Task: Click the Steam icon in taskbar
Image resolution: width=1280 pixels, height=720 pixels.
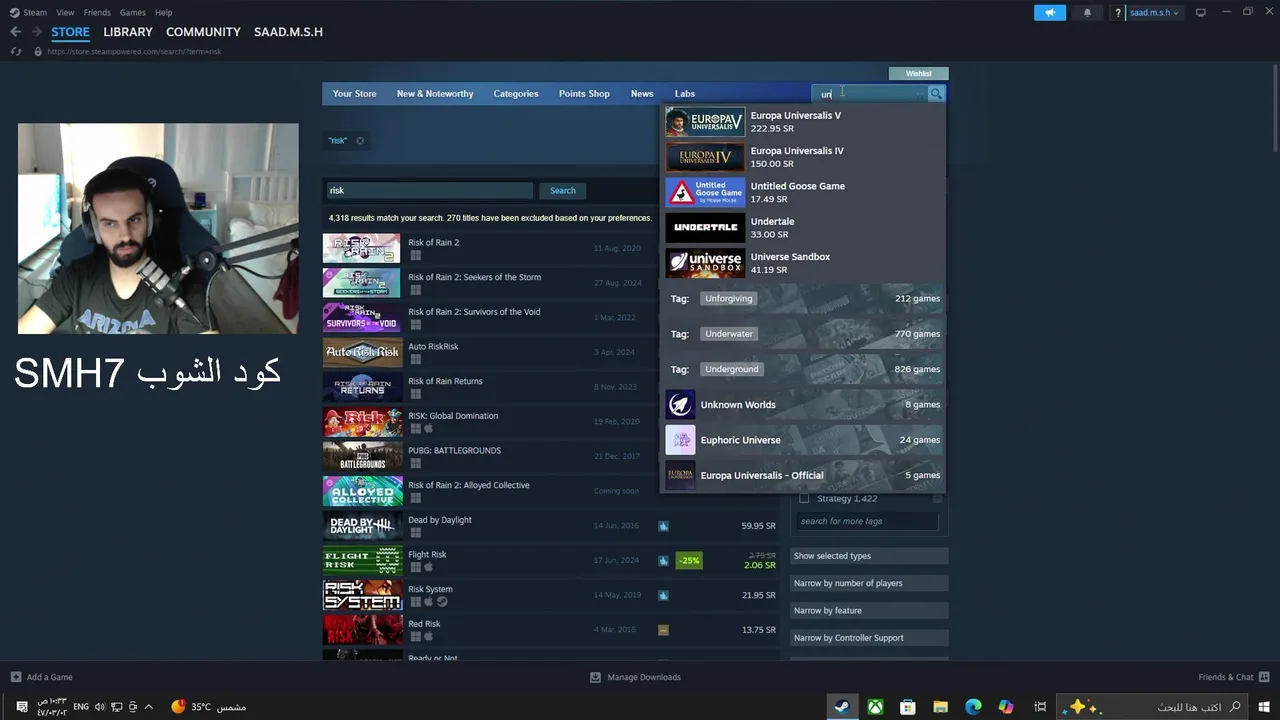Action: (842, 707)
